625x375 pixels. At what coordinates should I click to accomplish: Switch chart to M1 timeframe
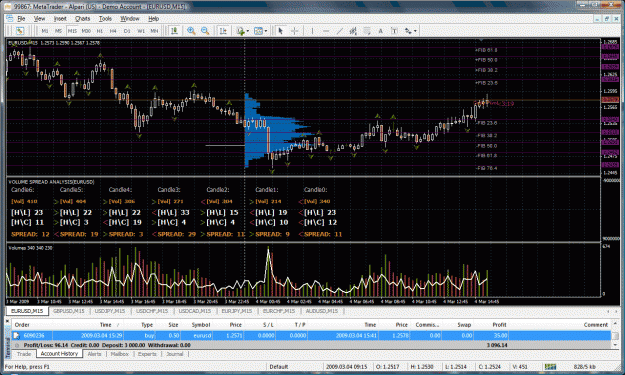click(x=45, y=31)
